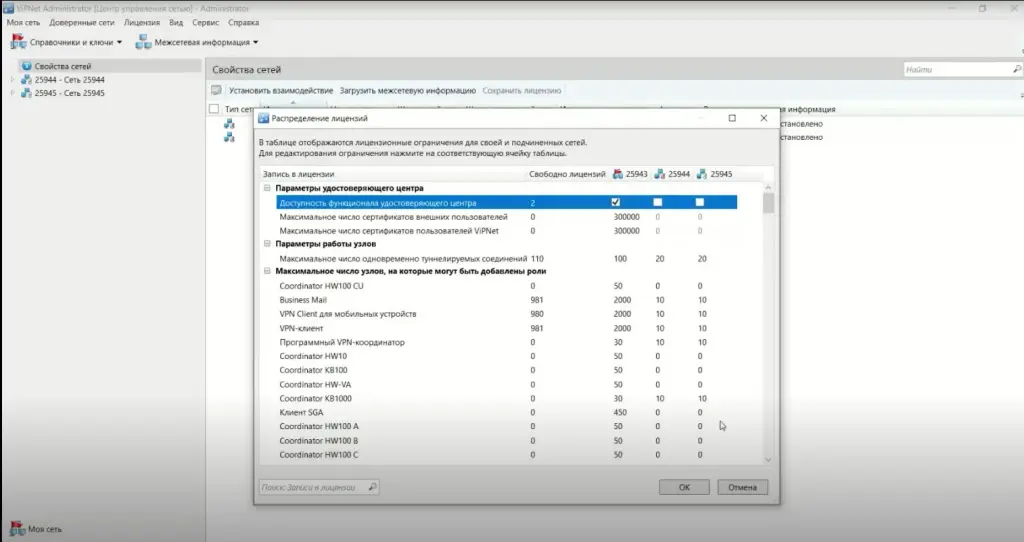Image resolution: width=1024 pixels, height=542 pixels.
Task: Select Доступность функционала удостоверяющего центра row
Action: point(506,202)
